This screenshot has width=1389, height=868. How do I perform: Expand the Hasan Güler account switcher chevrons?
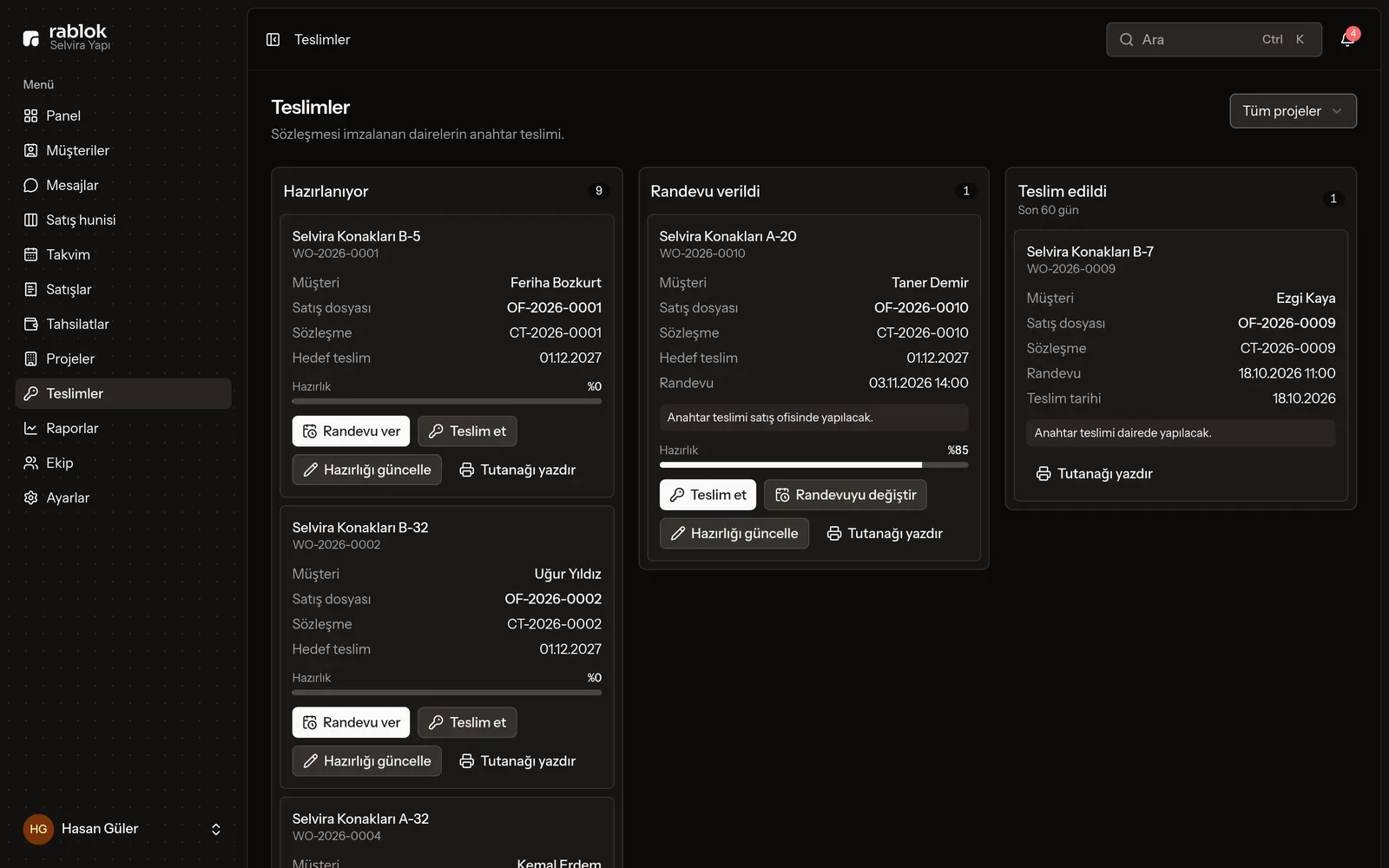pos(216,830)
